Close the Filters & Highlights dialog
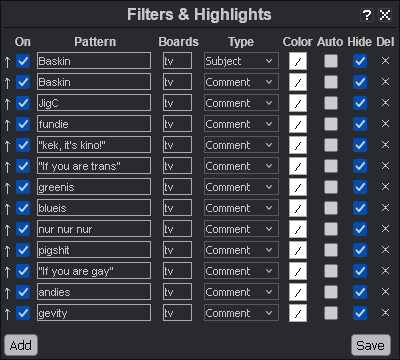This screenshot has height=360, width=400. tap(385, 15)
